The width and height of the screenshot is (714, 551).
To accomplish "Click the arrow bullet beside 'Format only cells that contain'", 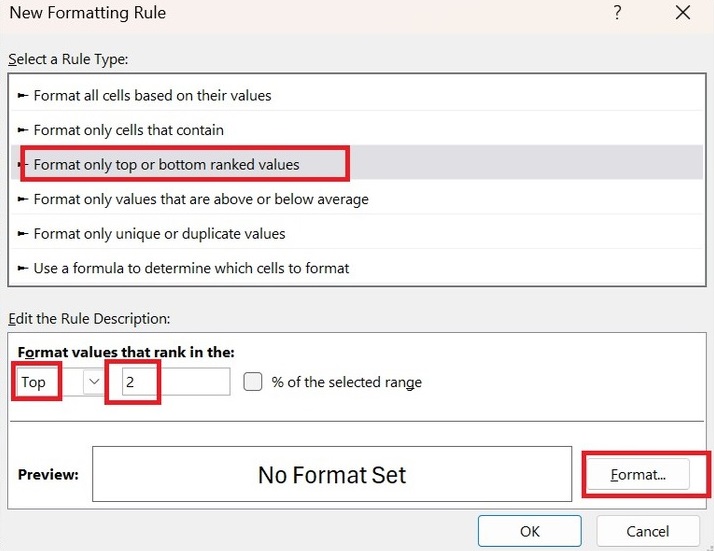I will [23, 130].
